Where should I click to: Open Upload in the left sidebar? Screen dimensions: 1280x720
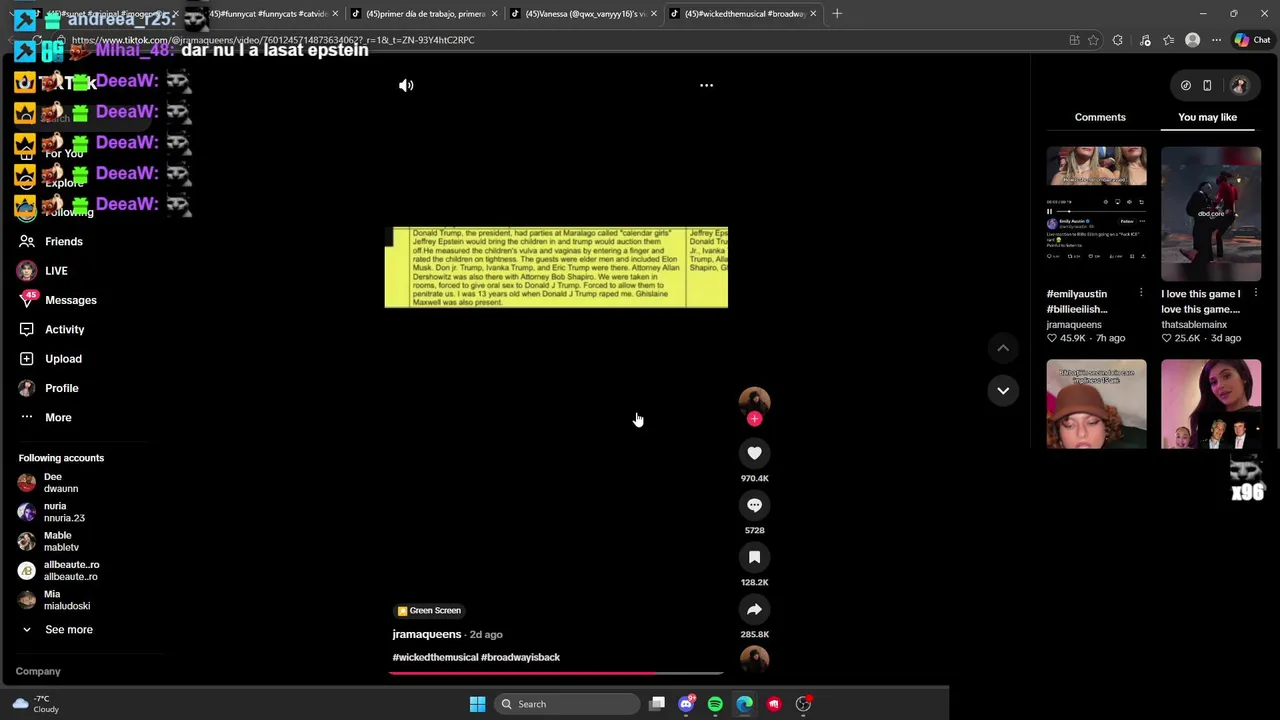[x=63, y=359]
